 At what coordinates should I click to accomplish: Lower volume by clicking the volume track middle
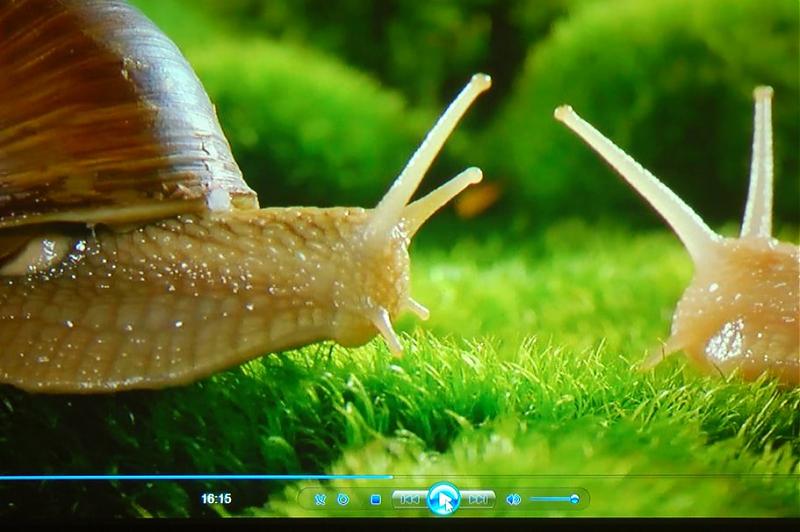coord(551,498)
